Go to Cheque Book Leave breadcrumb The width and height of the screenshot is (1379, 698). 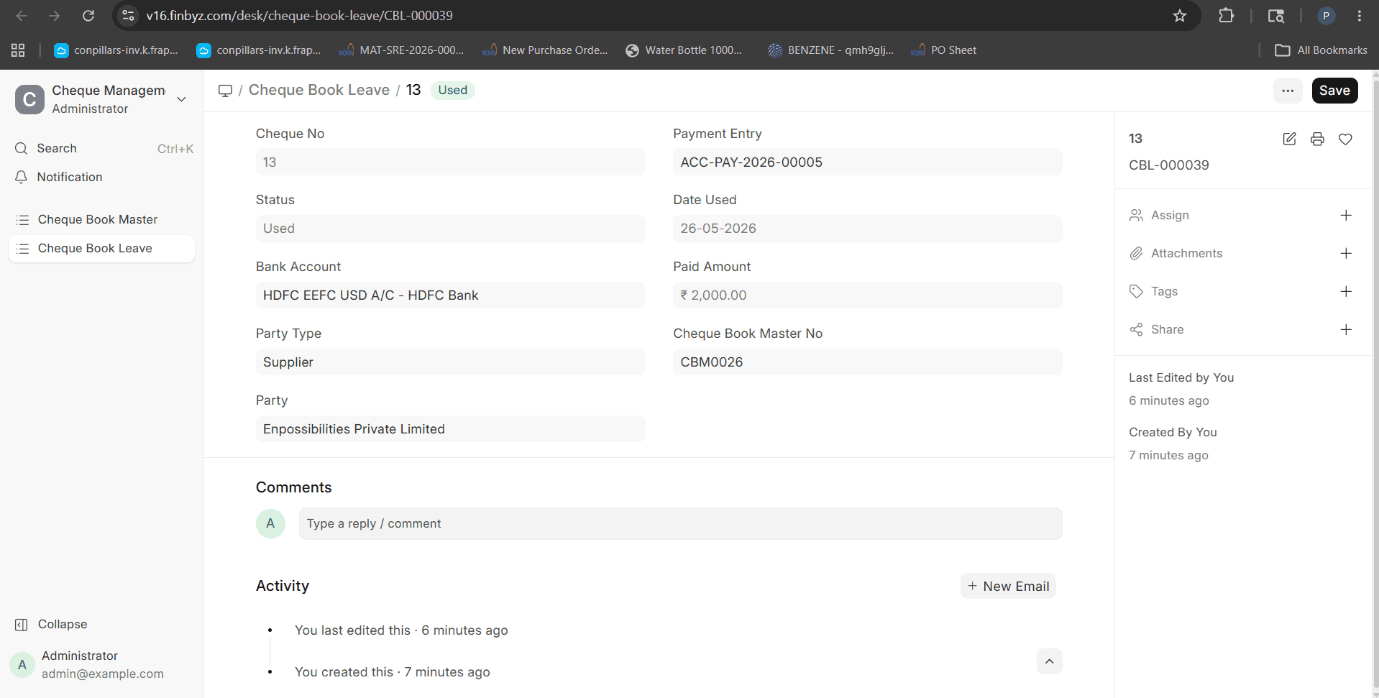(319, 90)
